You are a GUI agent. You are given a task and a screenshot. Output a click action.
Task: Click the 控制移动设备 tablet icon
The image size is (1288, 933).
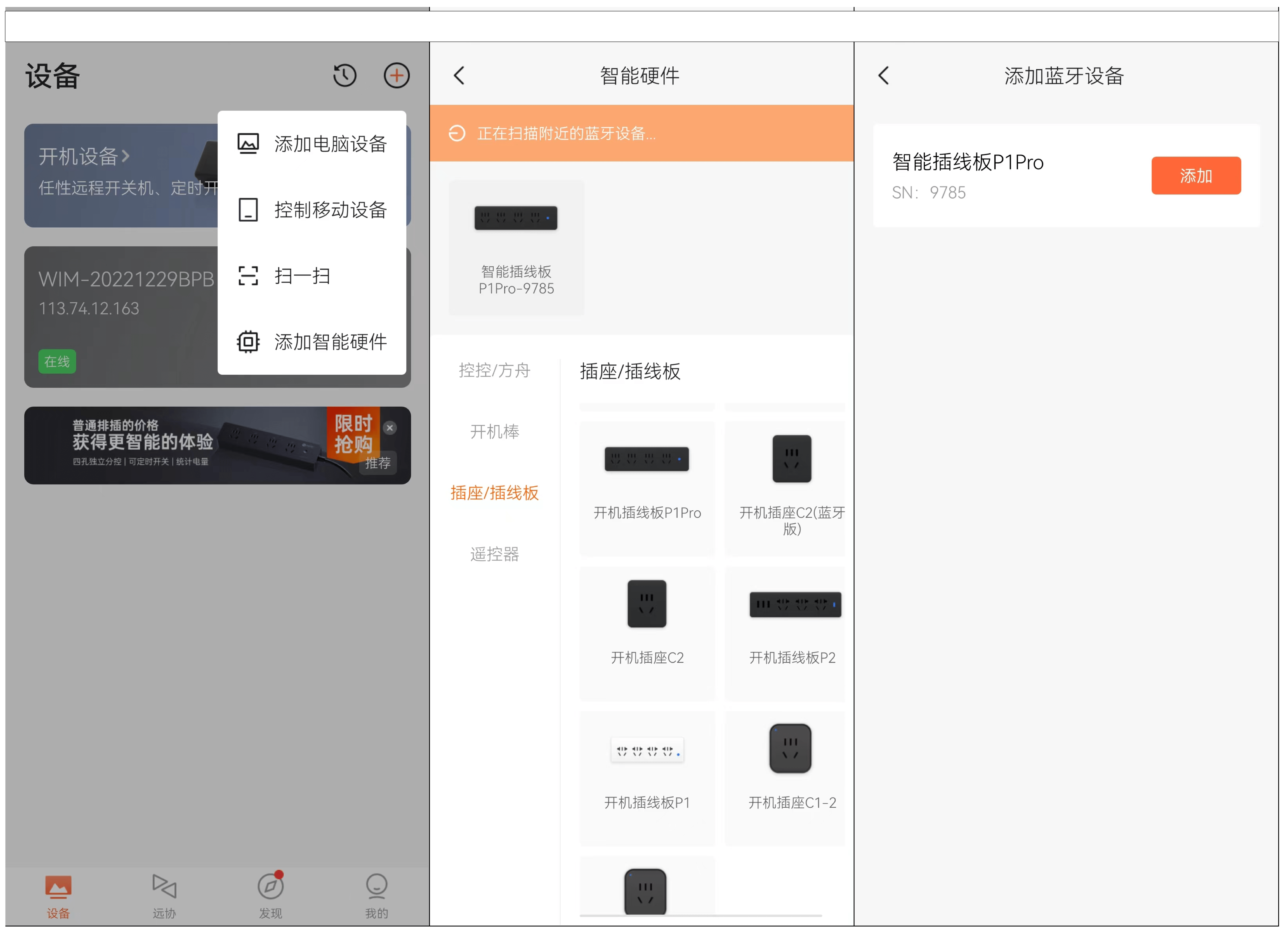tap(248, 210)
